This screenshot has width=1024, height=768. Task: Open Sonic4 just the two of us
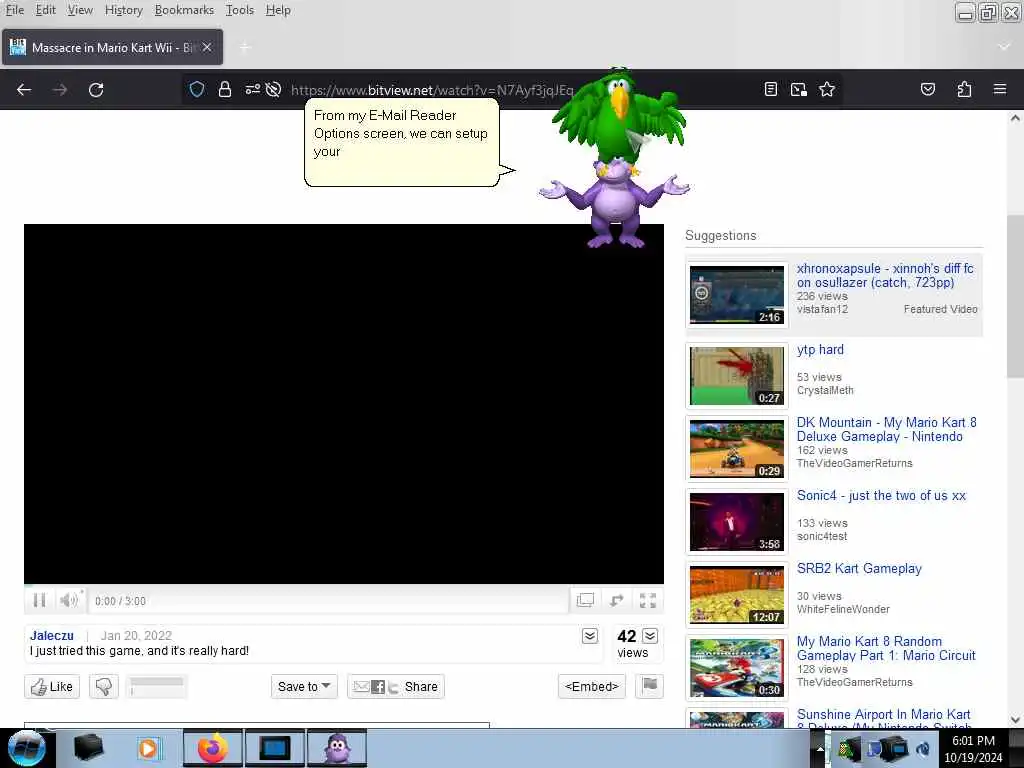click(881, 495)
